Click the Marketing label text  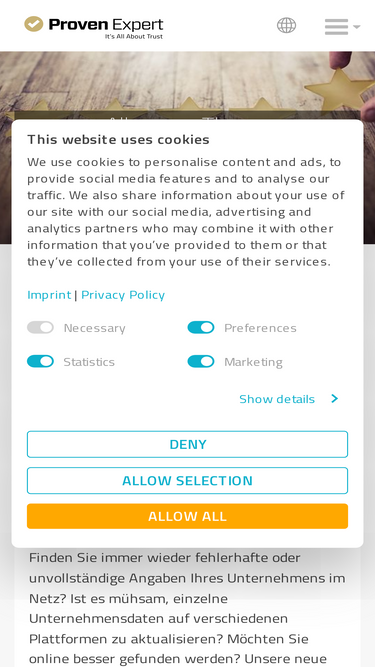coord(253,362)
